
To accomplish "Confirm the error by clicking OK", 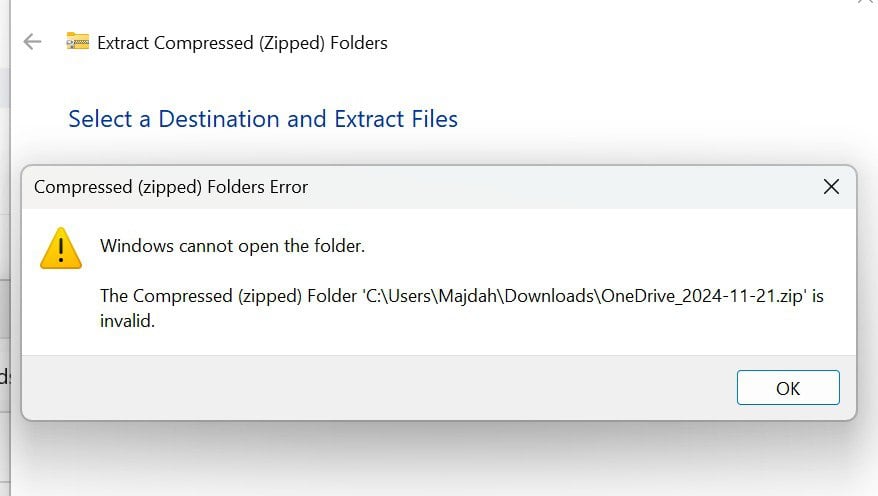I will [x=788, y=387].
